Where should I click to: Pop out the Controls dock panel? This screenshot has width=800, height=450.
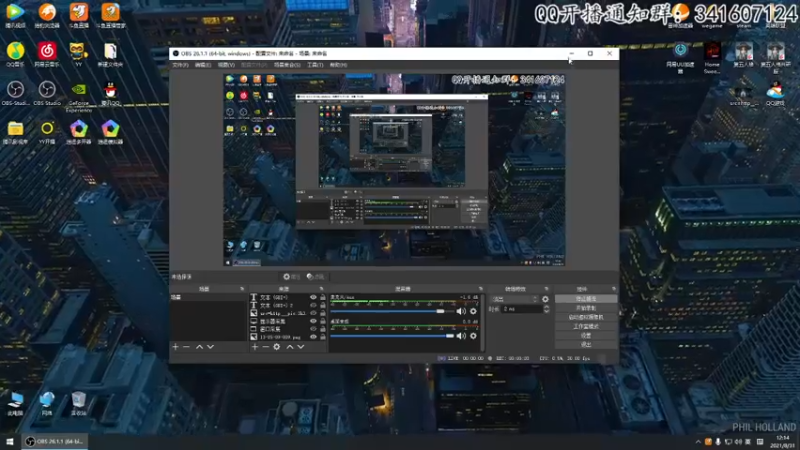click(x=613, y=289)
